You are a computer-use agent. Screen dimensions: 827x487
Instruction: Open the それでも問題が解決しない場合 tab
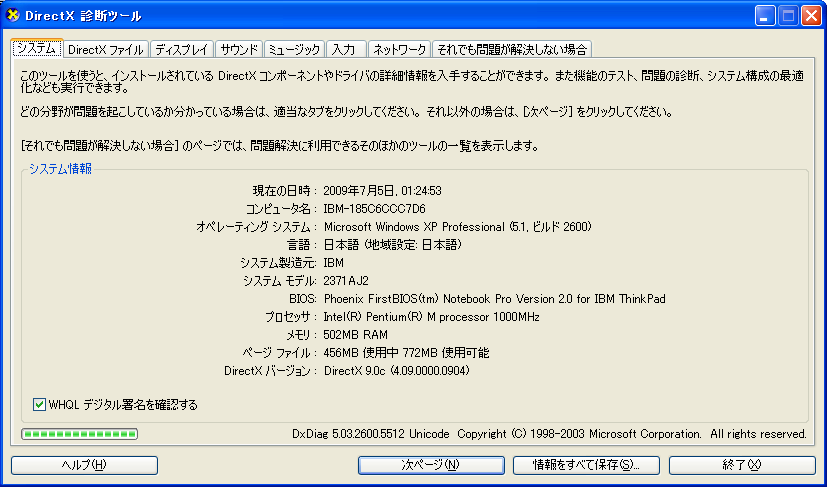[512, 50]
